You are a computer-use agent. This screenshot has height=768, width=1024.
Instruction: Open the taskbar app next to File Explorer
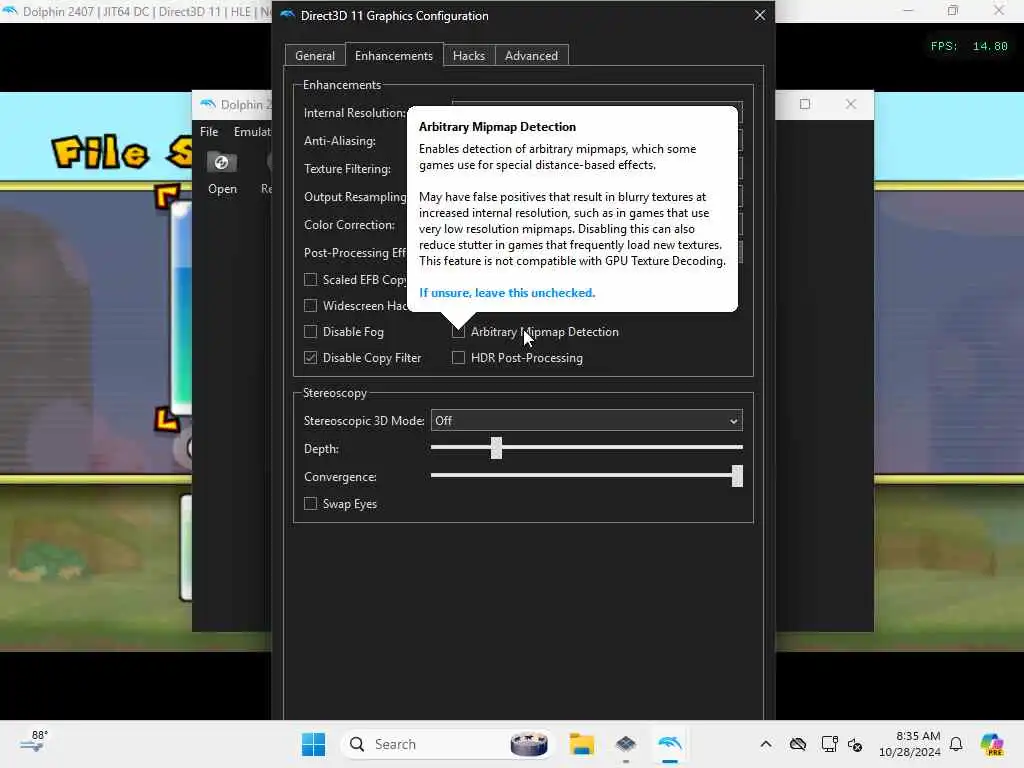click(x=626, y=744)
